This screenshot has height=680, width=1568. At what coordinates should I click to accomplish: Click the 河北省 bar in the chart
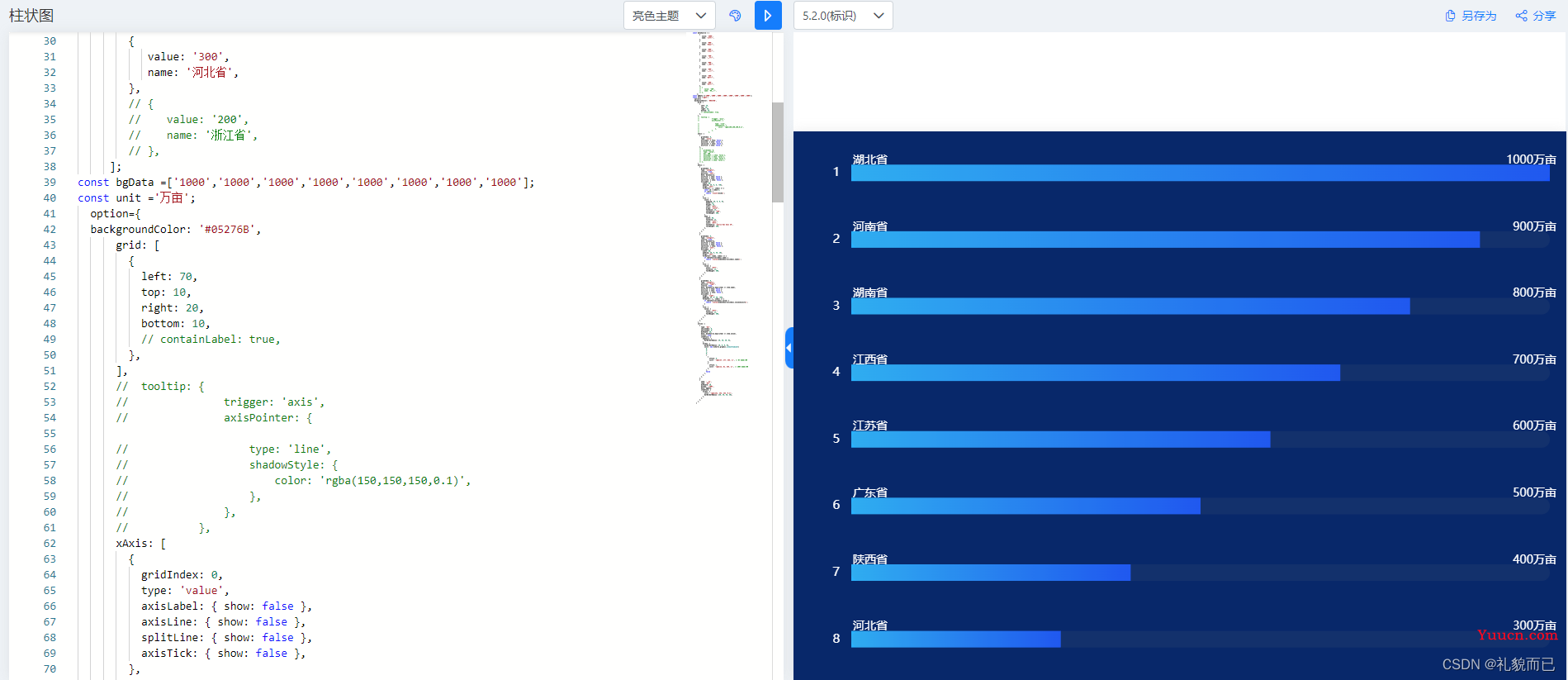pos(956,640)
